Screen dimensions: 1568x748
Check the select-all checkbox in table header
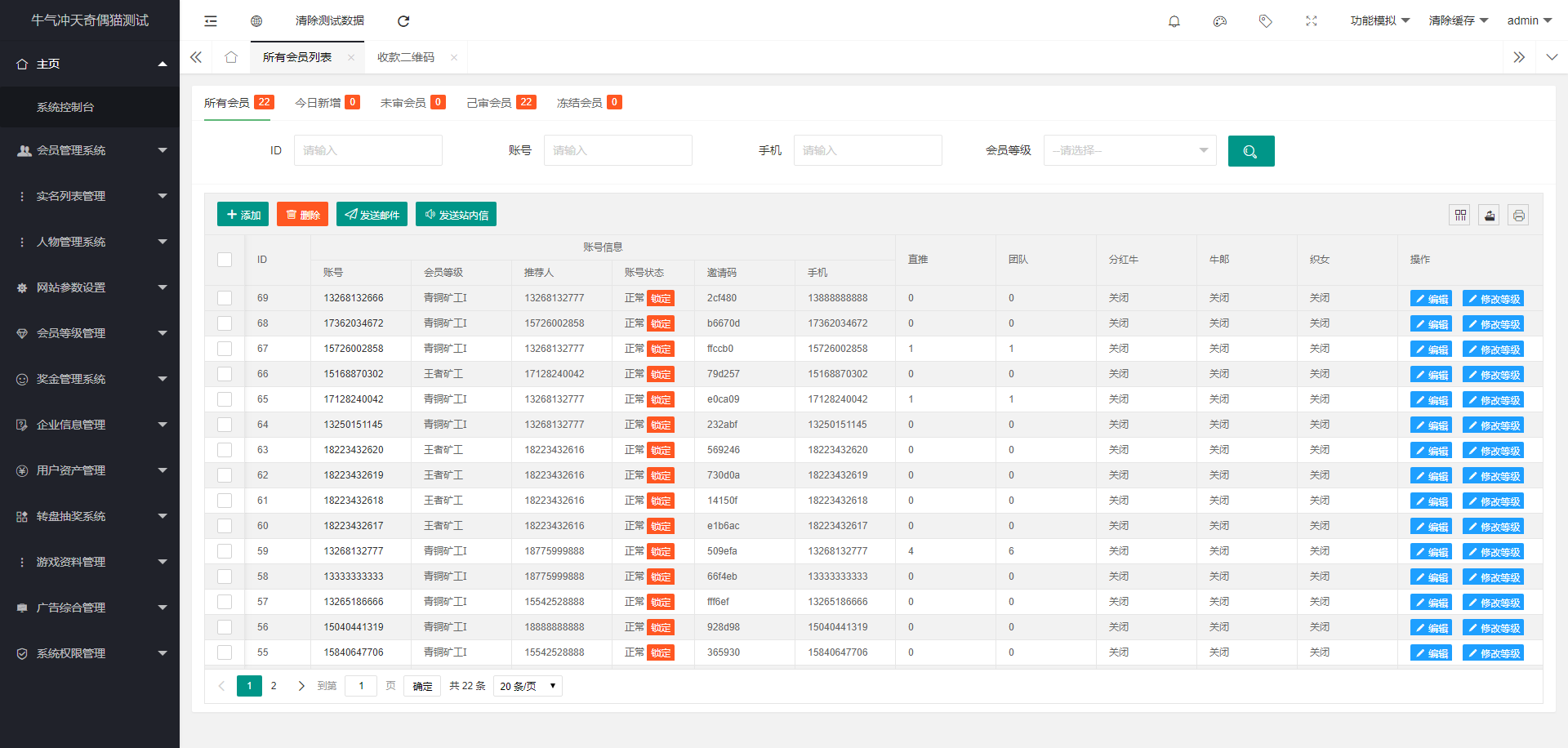click(x=225, y=260)
